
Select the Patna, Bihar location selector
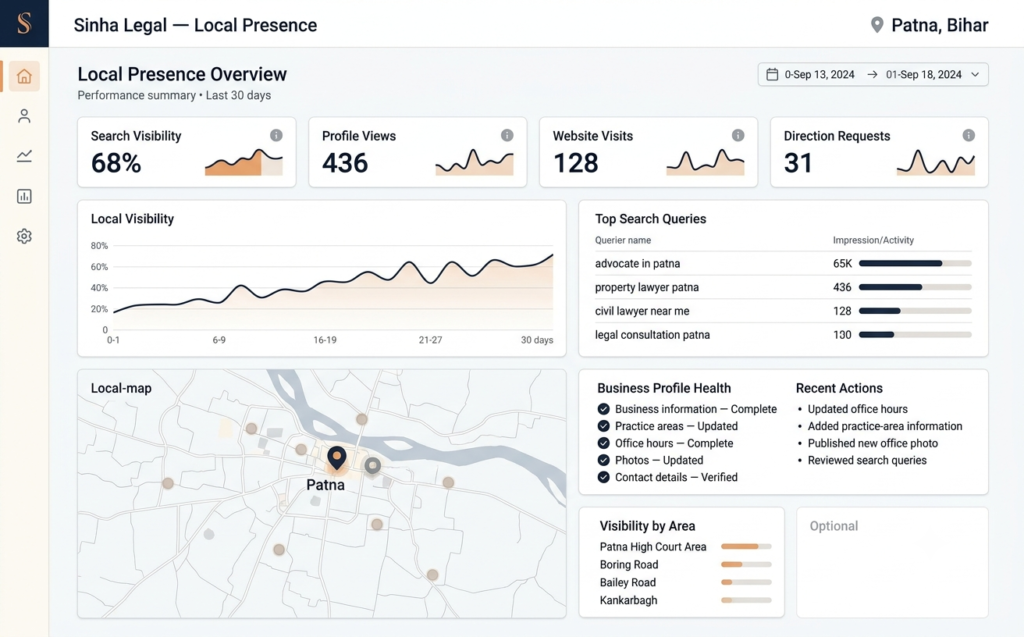pos(929,25)
